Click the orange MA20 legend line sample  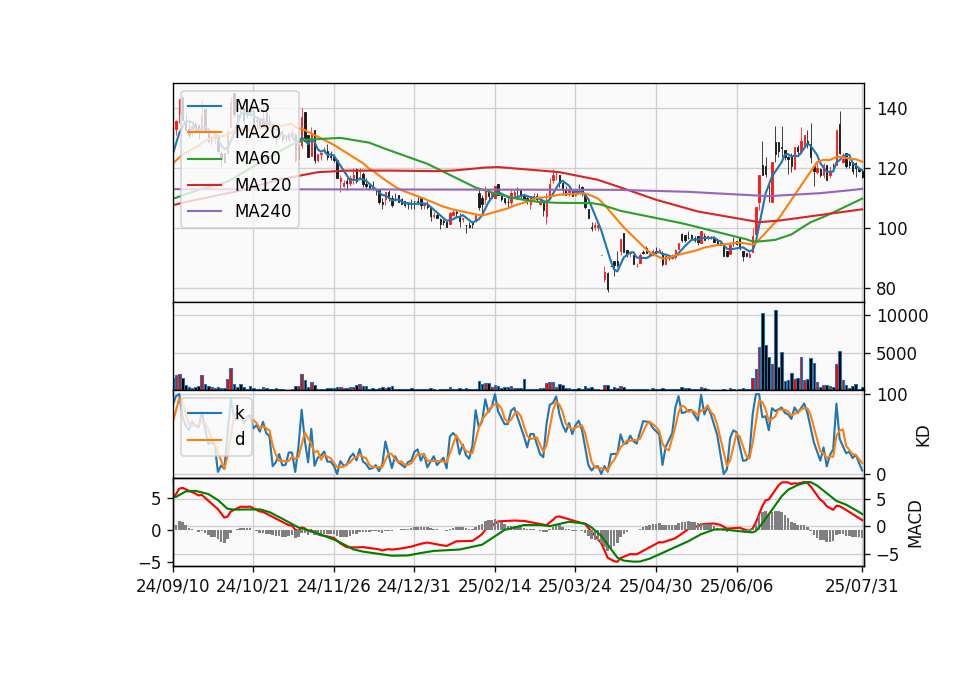(x=204, y=132)
